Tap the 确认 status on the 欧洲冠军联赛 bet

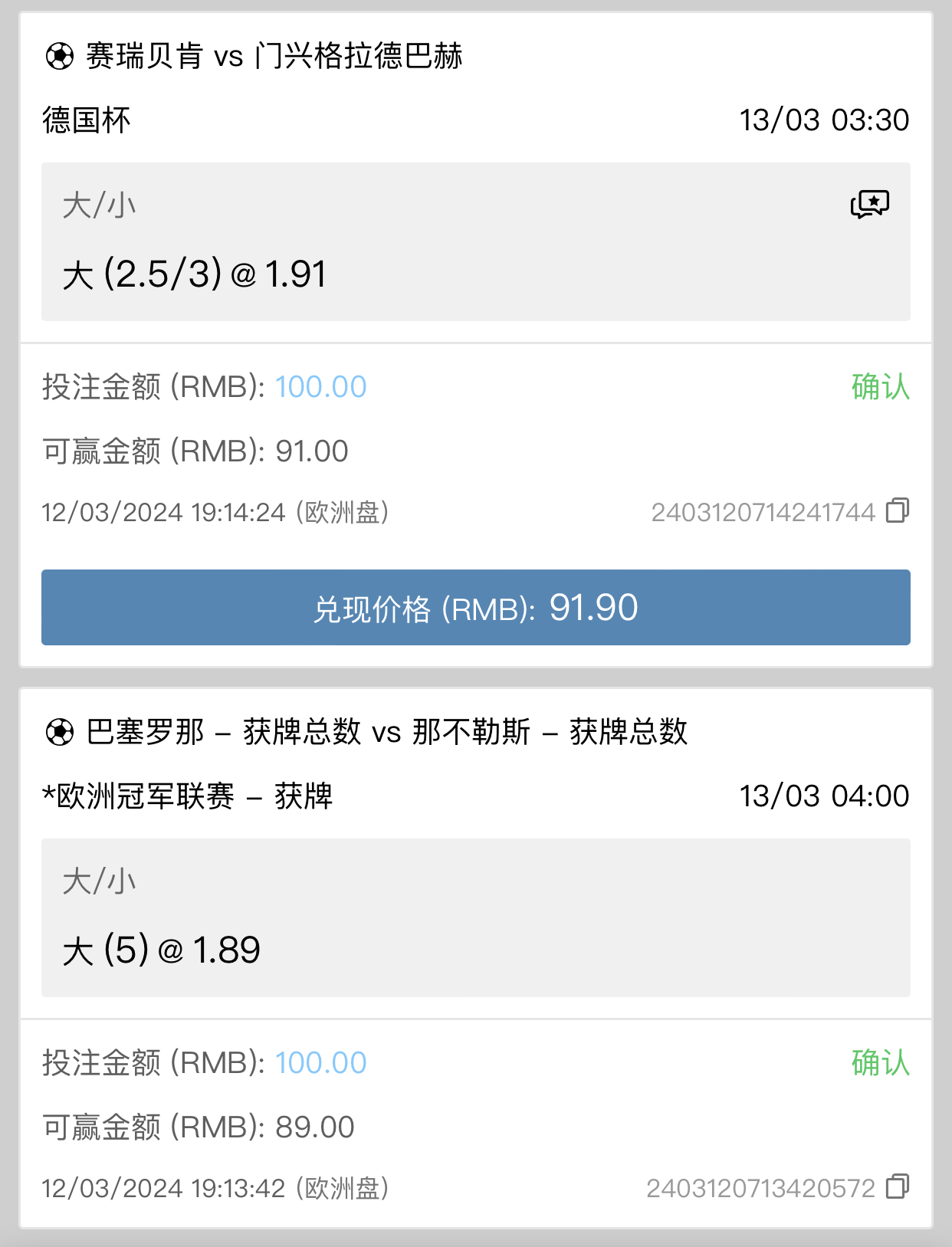pyautogui.click(x=880, y=1063)
